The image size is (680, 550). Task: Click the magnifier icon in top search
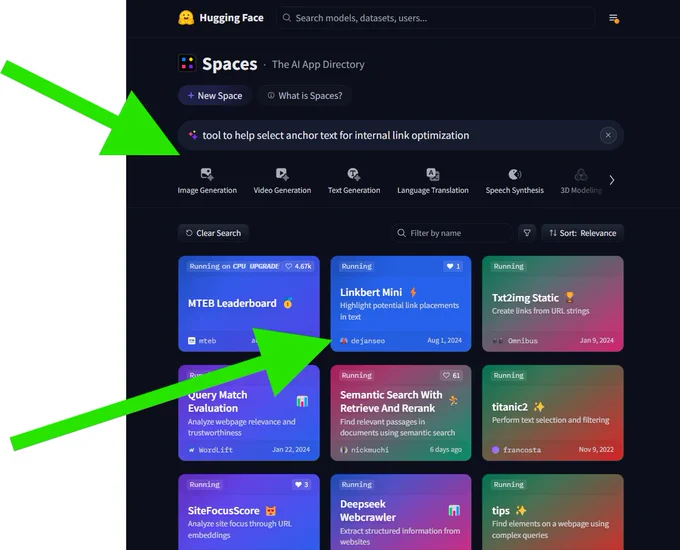[x=287, y=18]
